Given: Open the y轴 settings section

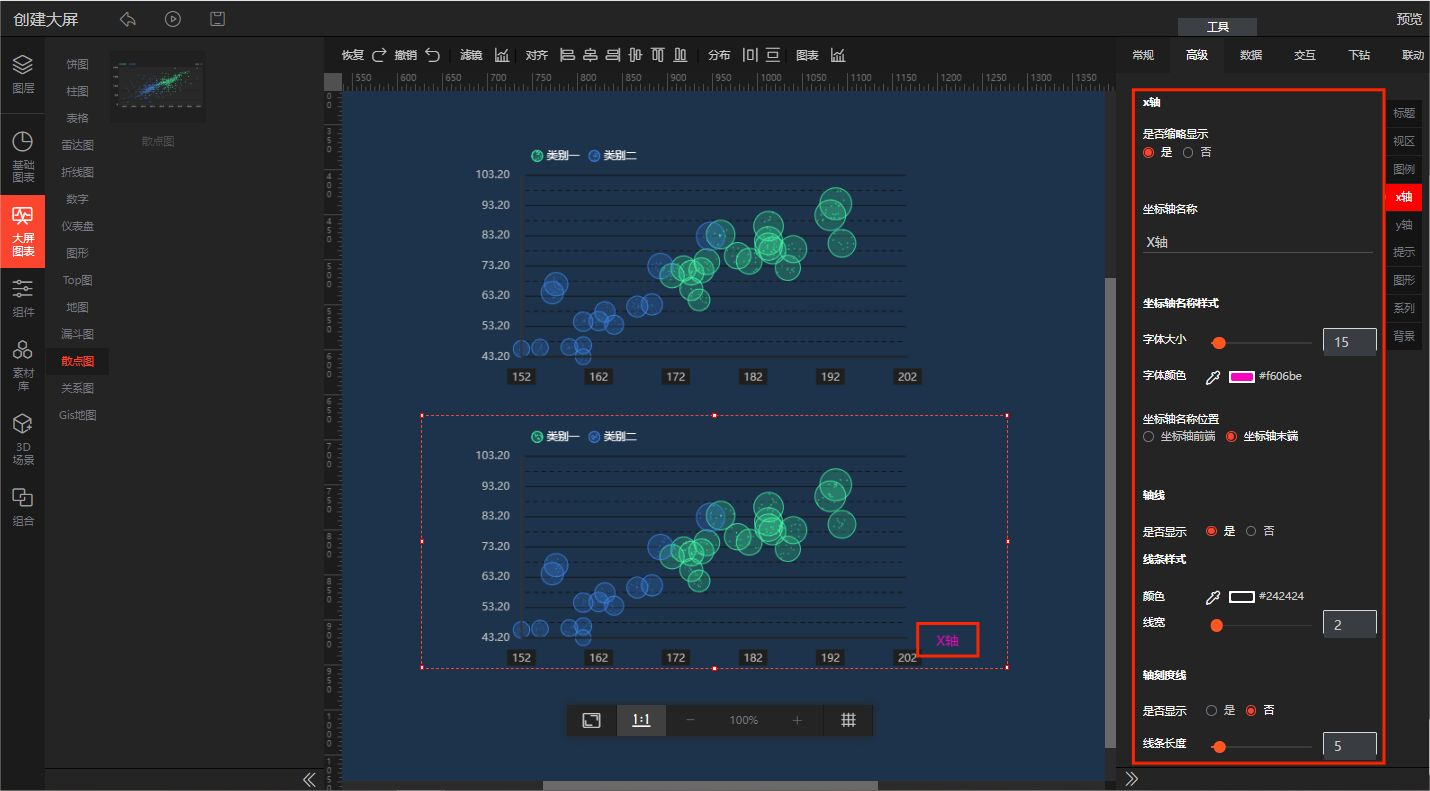Looking at the screenshot, I should click(x=1404, y=225).
